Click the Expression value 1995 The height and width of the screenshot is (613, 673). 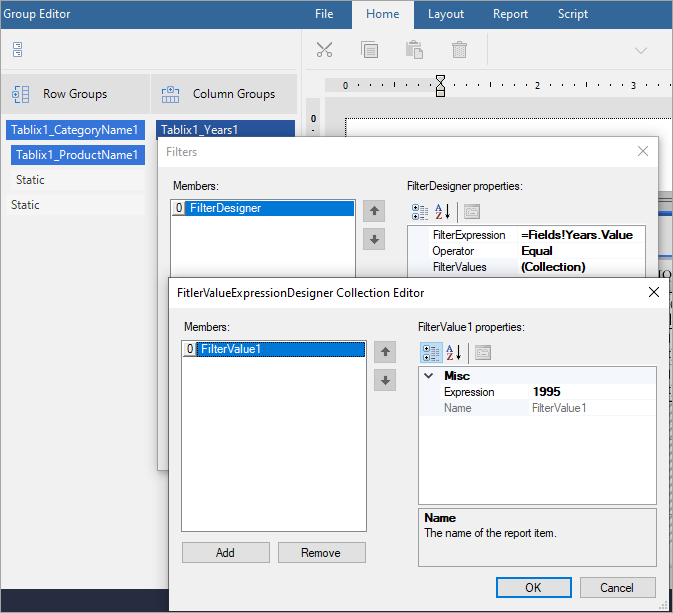[x=591, y=391]
